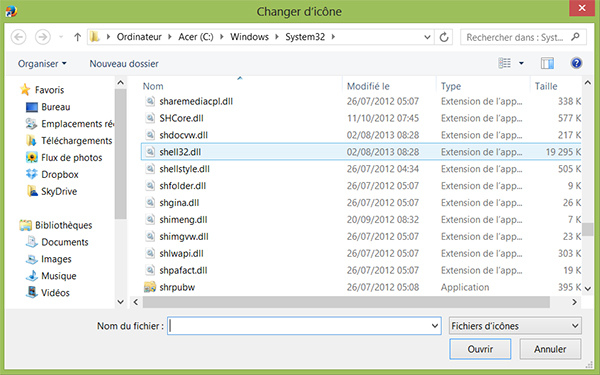Go back with the Back arrow
This screenshot has height=375, width=600.
[x=18, y=37]
